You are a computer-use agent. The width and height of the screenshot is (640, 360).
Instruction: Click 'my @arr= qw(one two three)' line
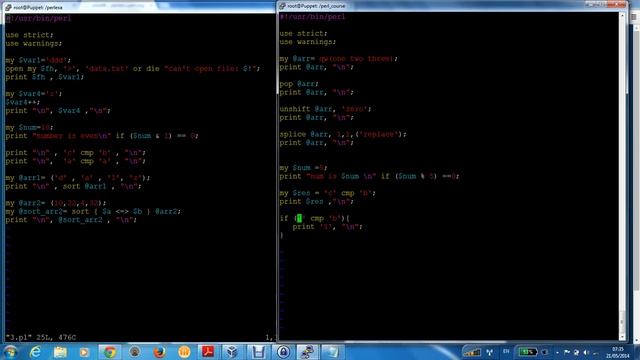click(x=338, y=59)
